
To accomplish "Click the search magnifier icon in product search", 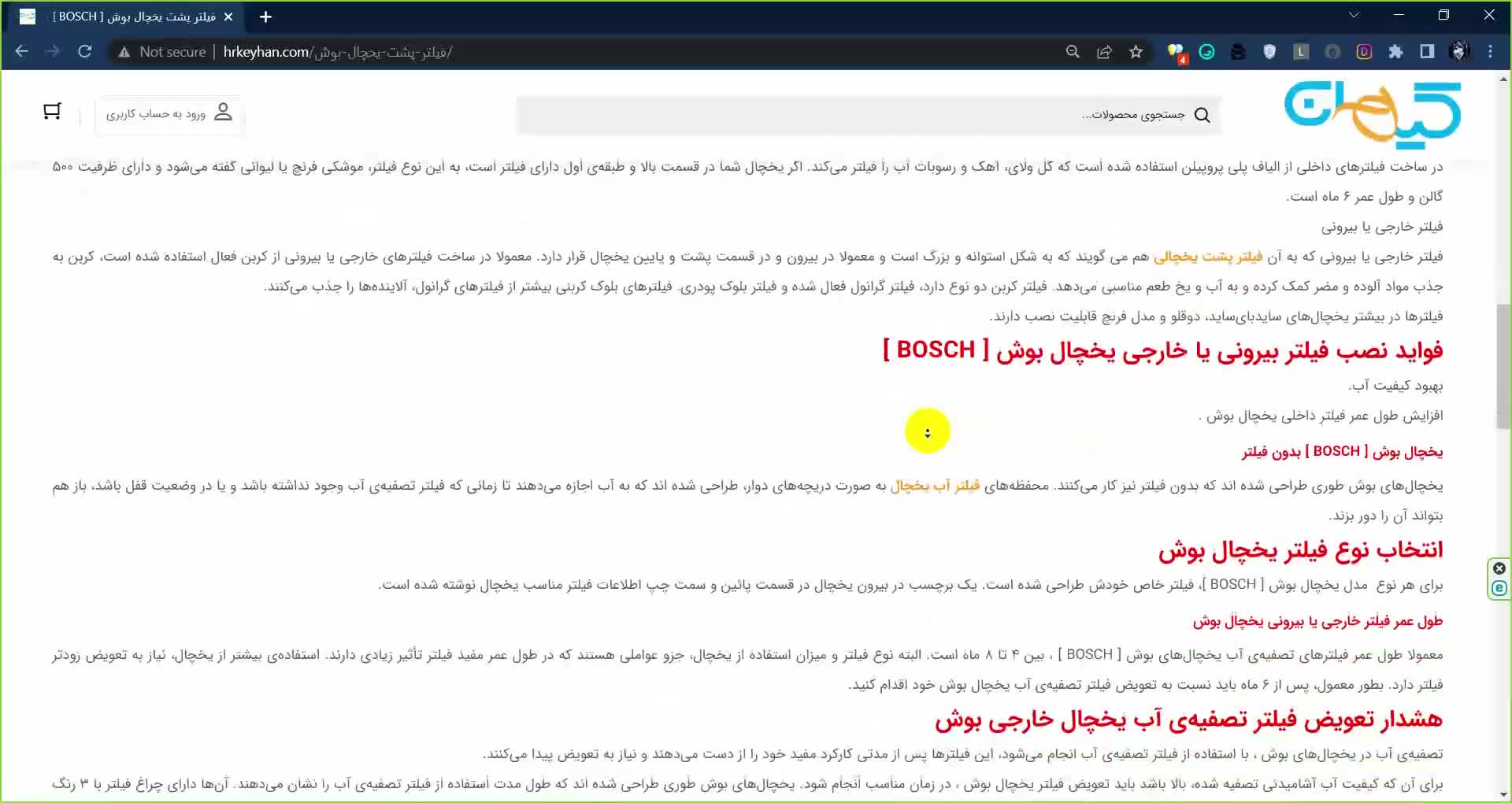I will [1202, 115].
